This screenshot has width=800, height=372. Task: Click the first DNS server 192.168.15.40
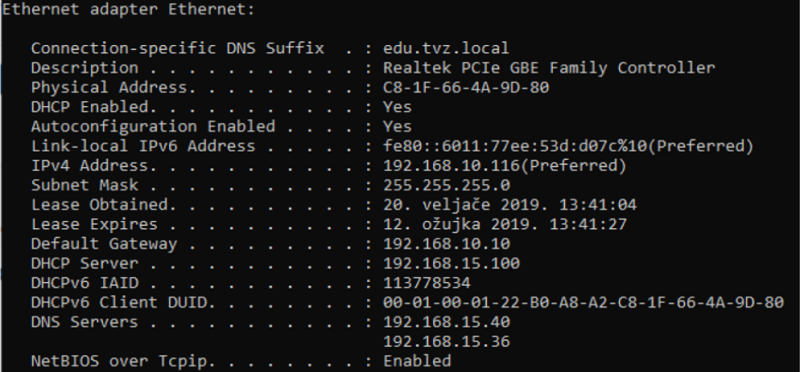point(446,323)
